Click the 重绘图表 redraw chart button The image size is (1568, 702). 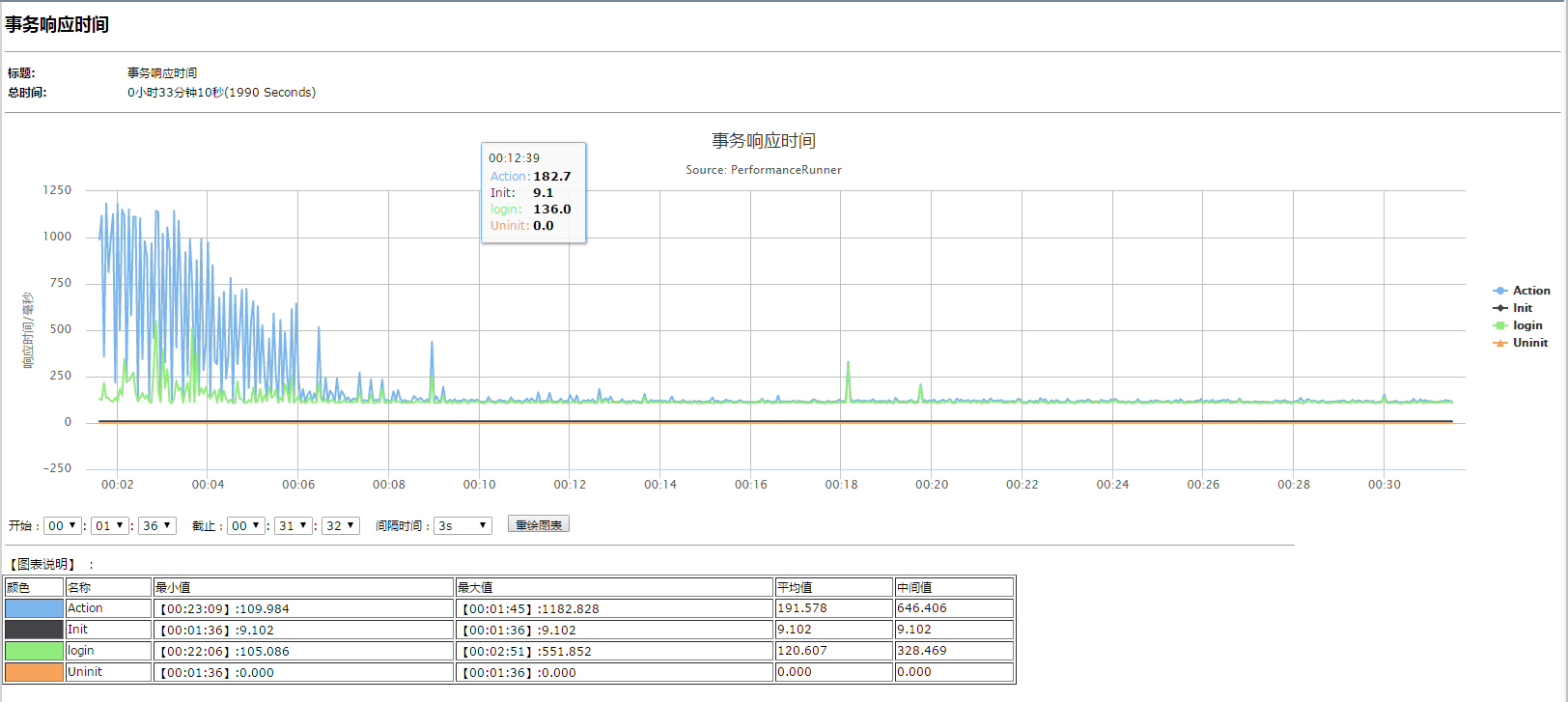[539, 525]
